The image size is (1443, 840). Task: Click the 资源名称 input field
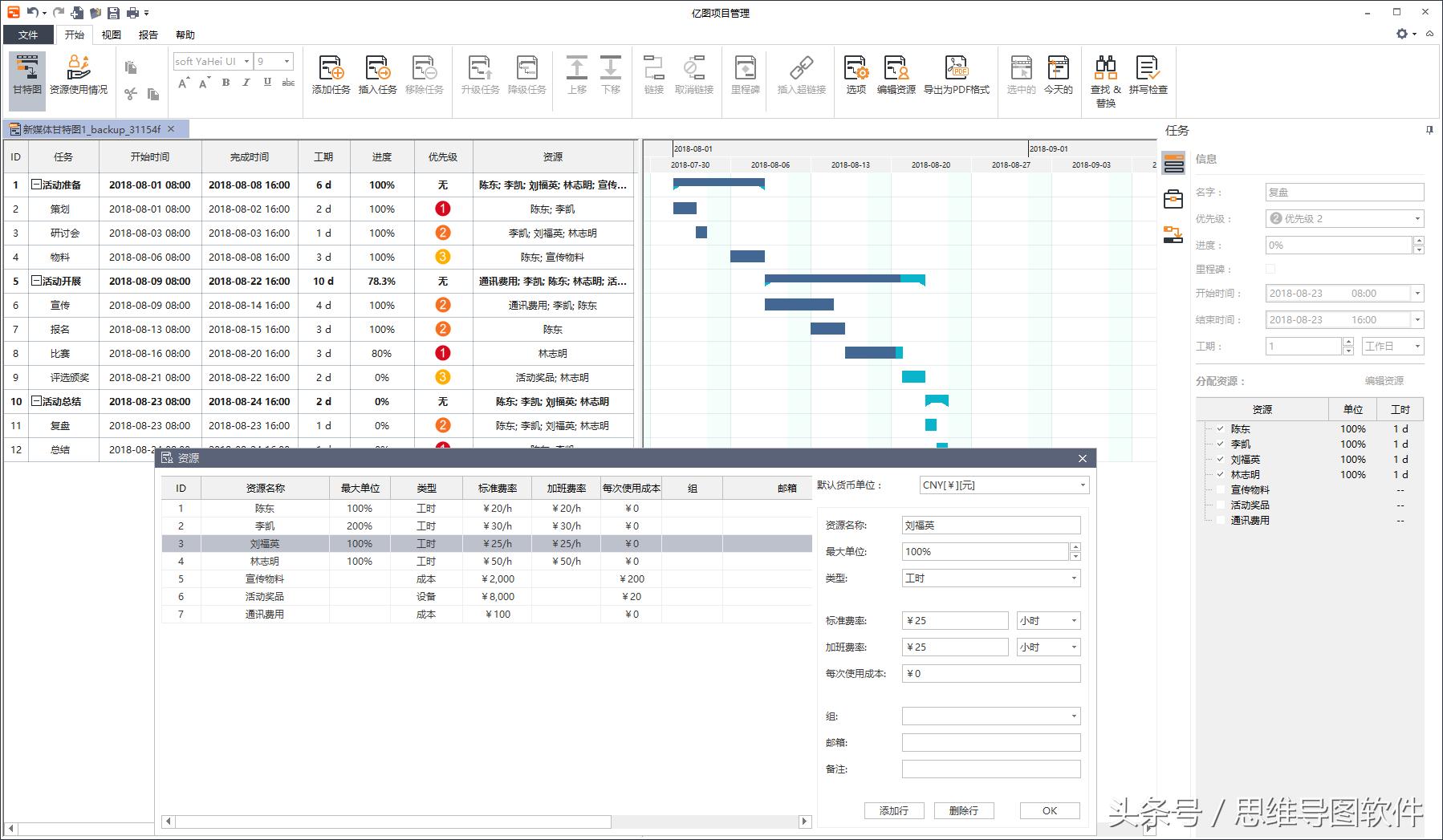click(x=990, y=526)
